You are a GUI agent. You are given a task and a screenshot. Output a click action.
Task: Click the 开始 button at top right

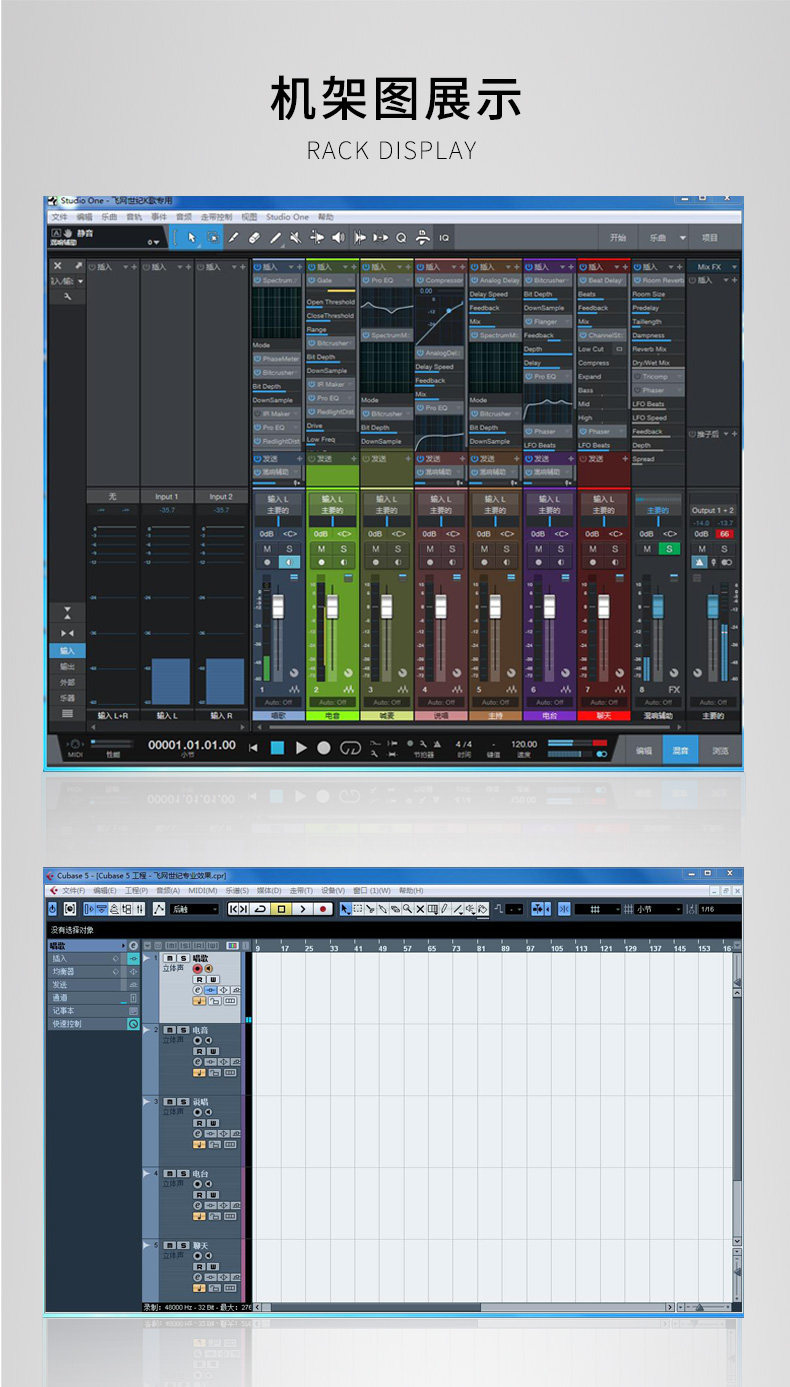click(x=617, y=238)
